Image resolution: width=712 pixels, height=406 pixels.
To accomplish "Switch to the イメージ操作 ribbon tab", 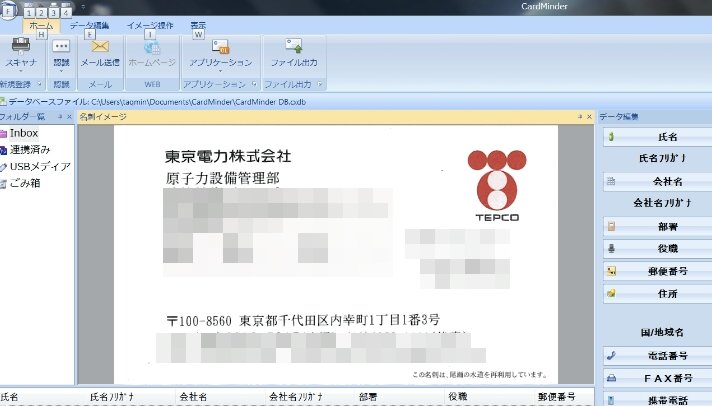I will click(x=150, y=26).
